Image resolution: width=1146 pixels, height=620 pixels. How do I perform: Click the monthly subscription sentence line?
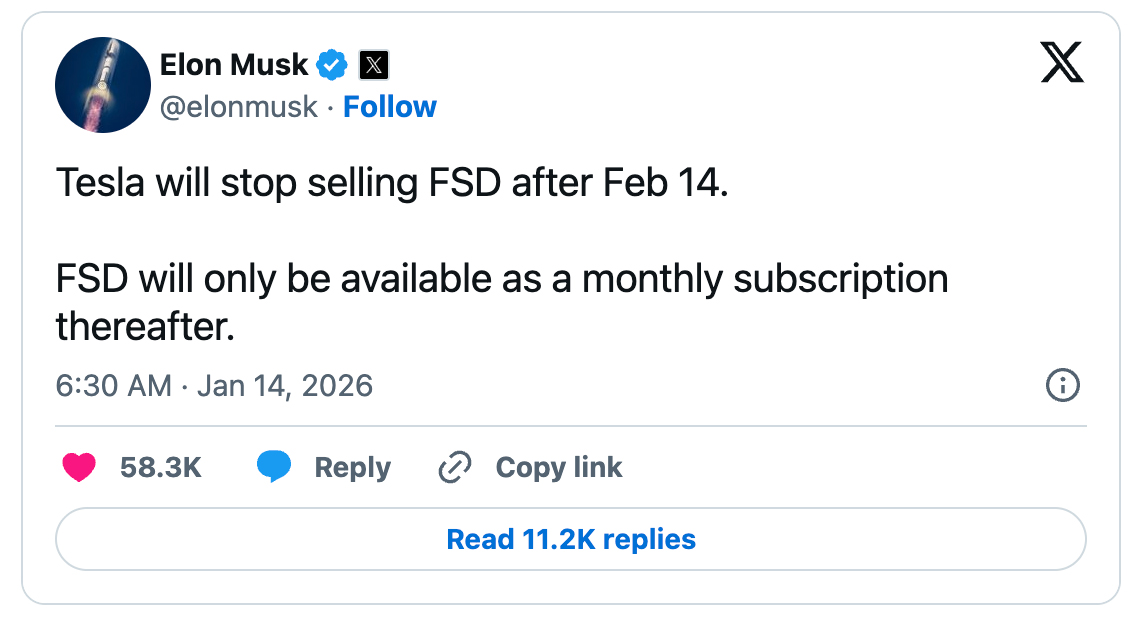click(502, 279)
